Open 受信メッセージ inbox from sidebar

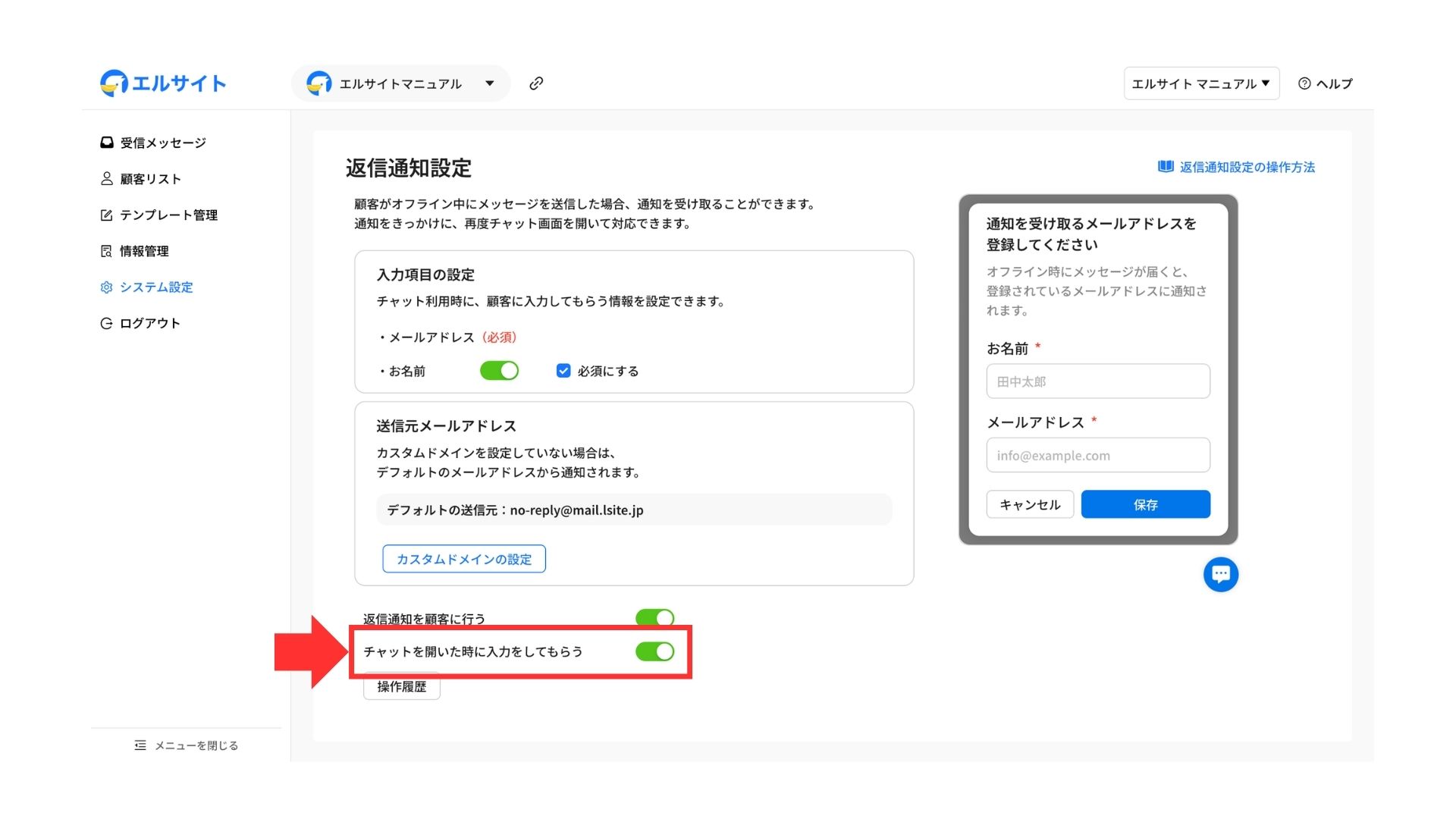coord(162,143)
